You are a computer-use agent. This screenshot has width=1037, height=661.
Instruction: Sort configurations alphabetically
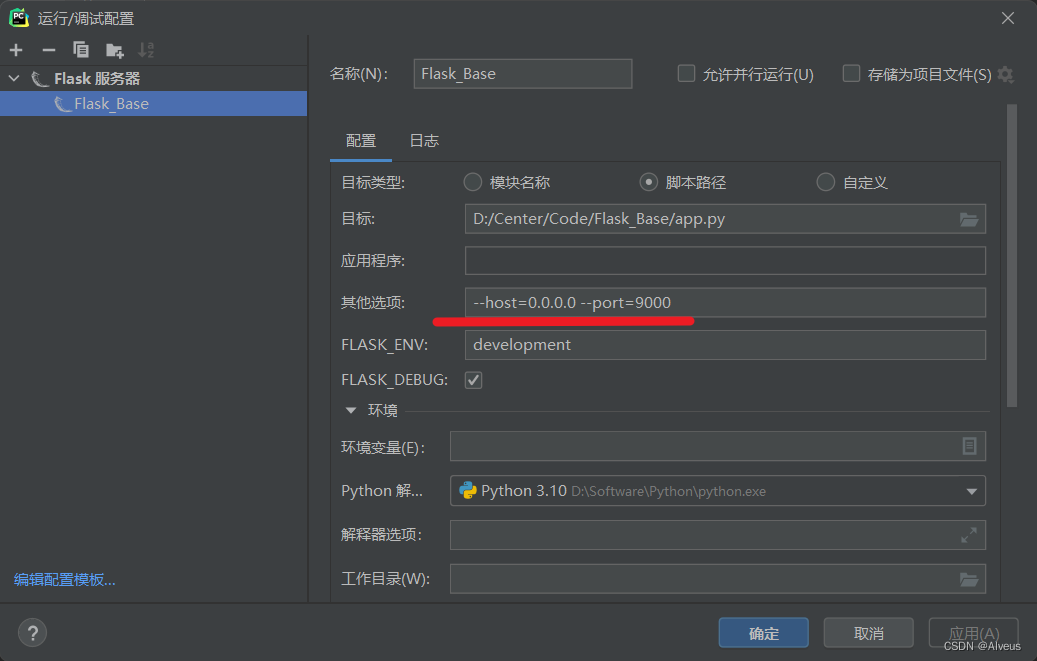point(146,50)
